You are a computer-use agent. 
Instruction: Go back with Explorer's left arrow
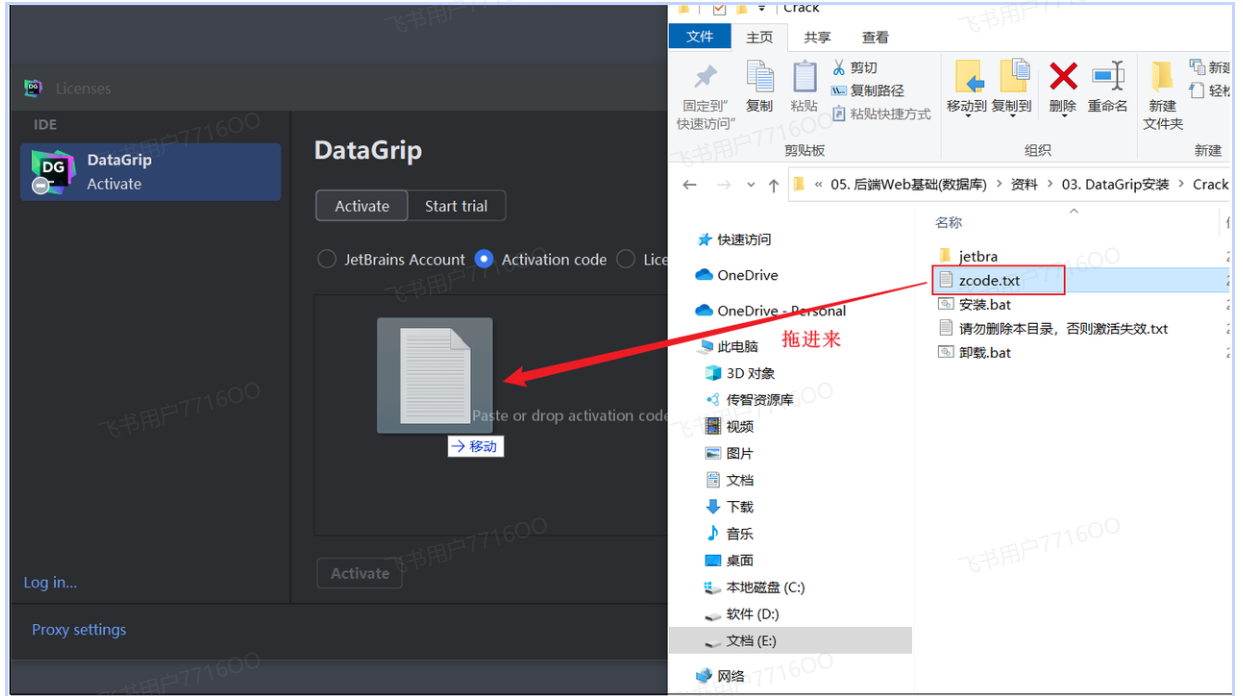689,185
